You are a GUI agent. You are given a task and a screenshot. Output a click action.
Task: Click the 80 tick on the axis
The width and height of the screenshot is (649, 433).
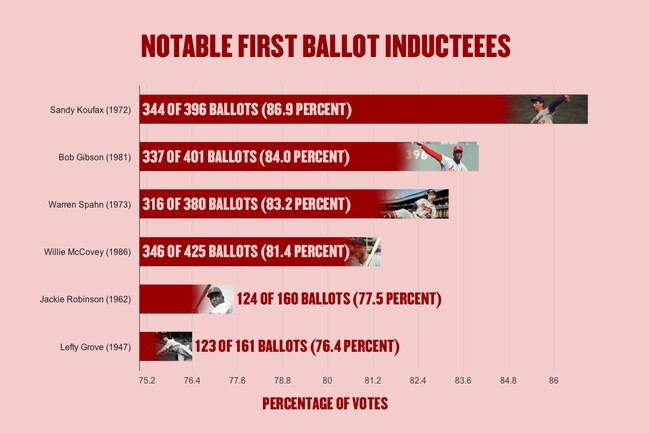click(x=327, y=380)
